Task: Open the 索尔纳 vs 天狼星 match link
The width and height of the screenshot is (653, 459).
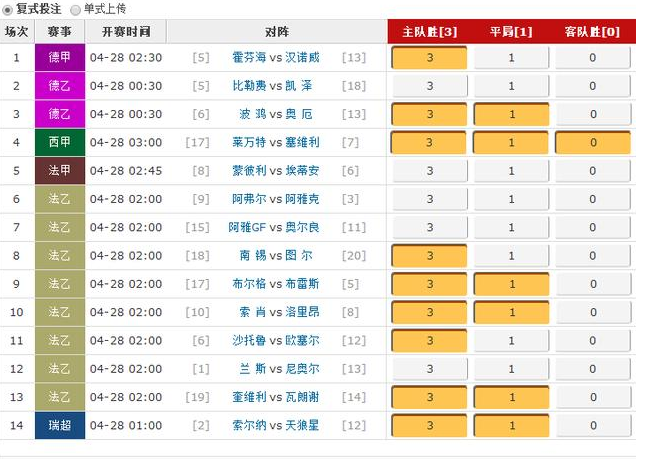Action: [276, 426]
